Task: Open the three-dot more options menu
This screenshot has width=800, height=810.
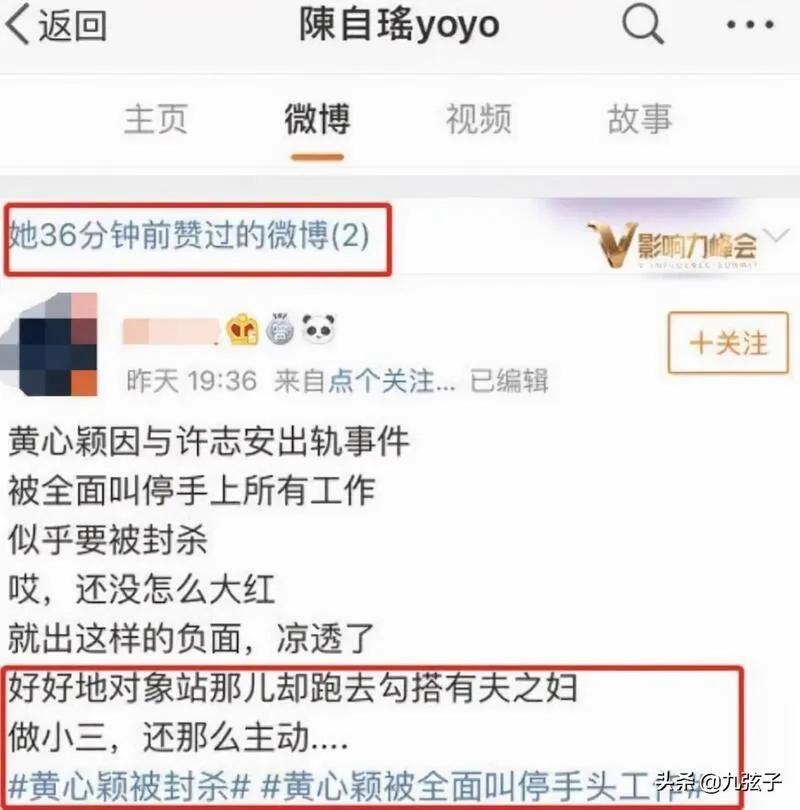Action: pyautogui.click(x=750, y=24)
